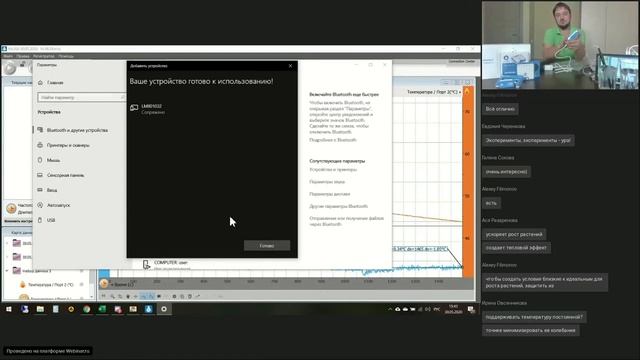Open the Помощь menu in the data logger
This screenshot has height=360, width=640.
(66, 56)
